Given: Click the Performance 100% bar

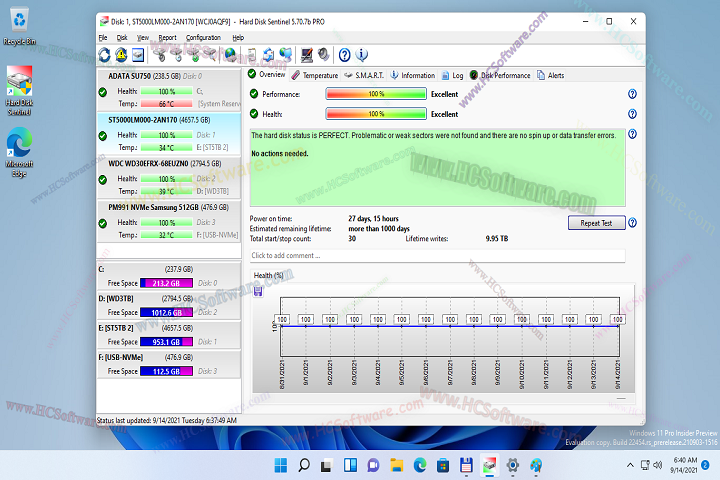Looking at the screenshot, I should point(376,94).
